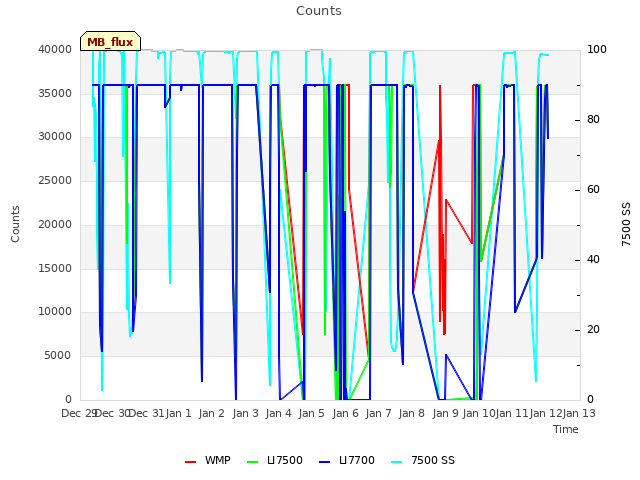The width and height of the screenshot is (640, 480).
Task: Click the Jan 1 date label
Action: [178, 413]
